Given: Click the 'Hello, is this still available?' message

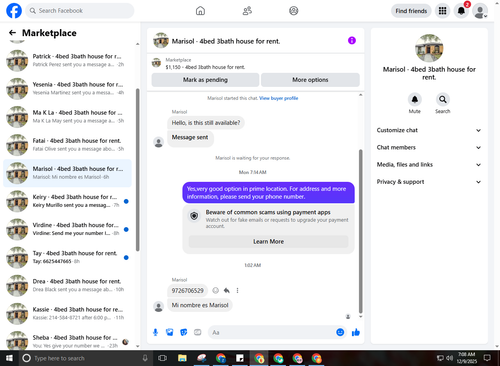Looking at the screenshot, I should (206, 123).
